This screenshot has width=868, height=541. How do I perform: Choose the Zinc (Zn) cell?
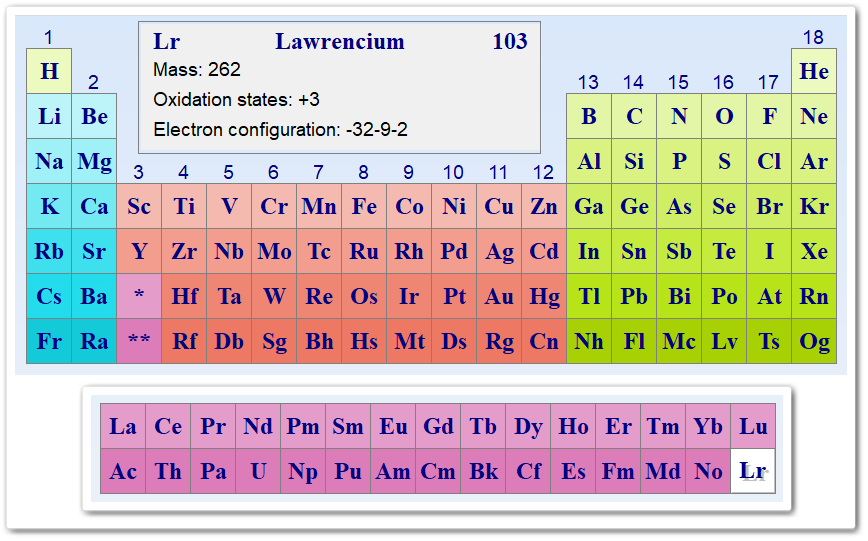tap(544, 207)
